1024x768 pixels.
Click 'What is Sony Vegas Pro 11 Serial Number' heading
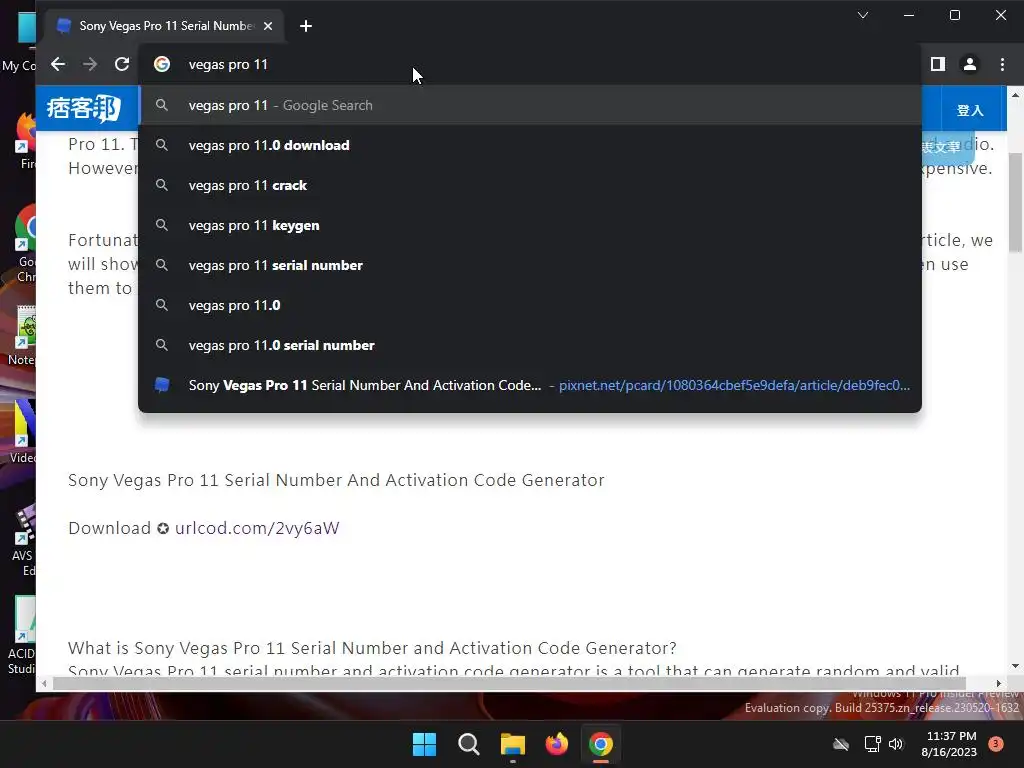(372, 648)
